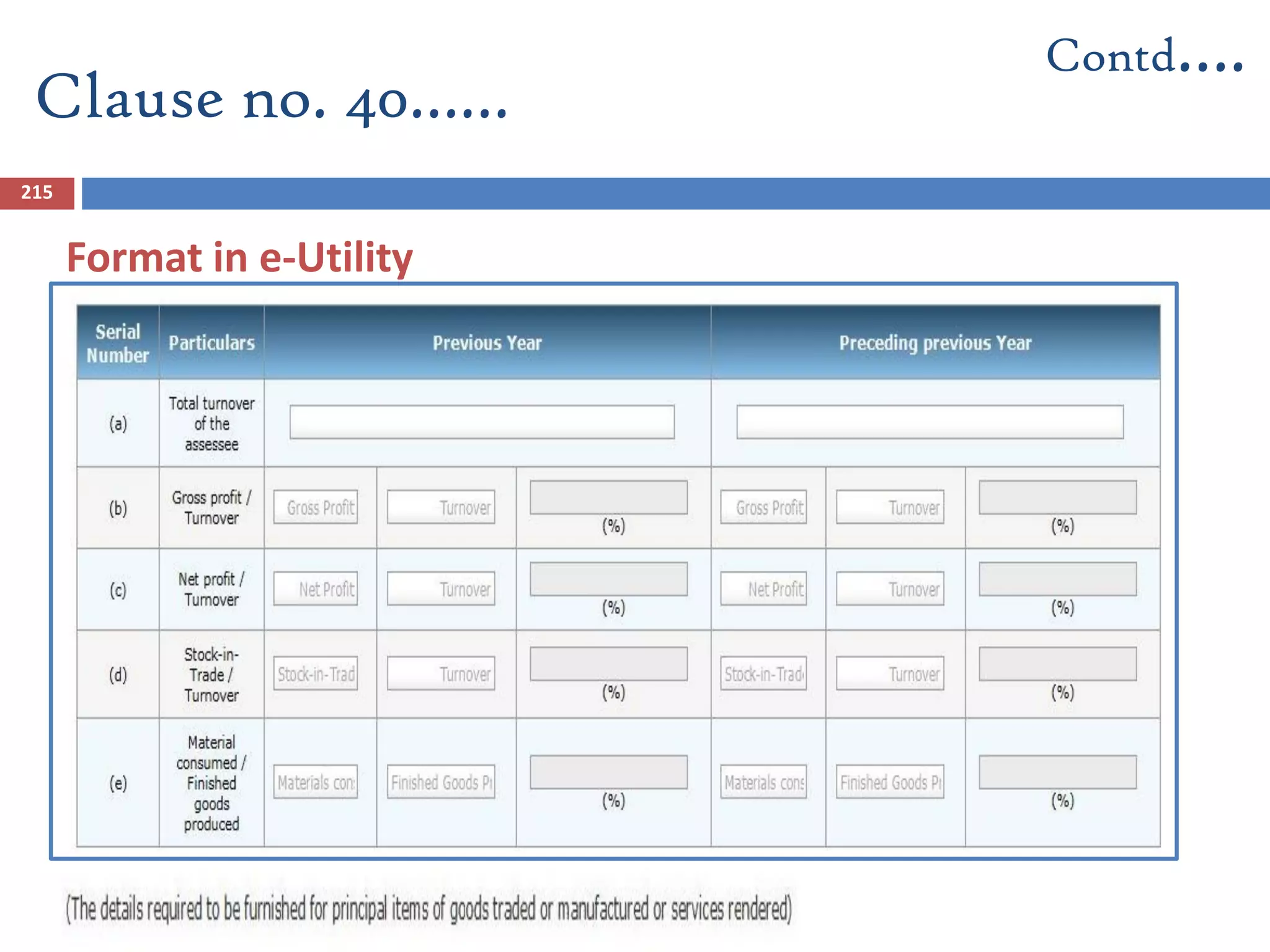Click Preceding Year Turnover field in row (c)

(890, 588)
